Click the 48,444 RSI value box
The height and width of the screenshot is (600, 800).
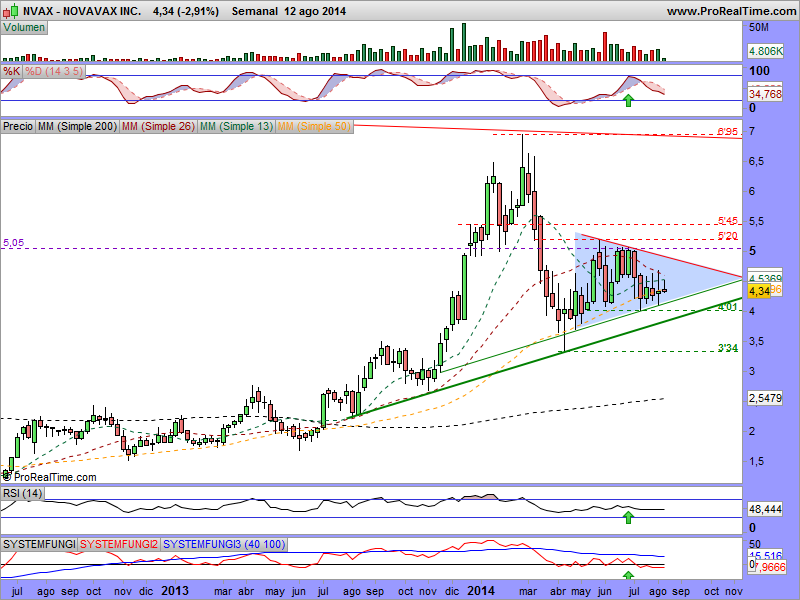[765, 509]
